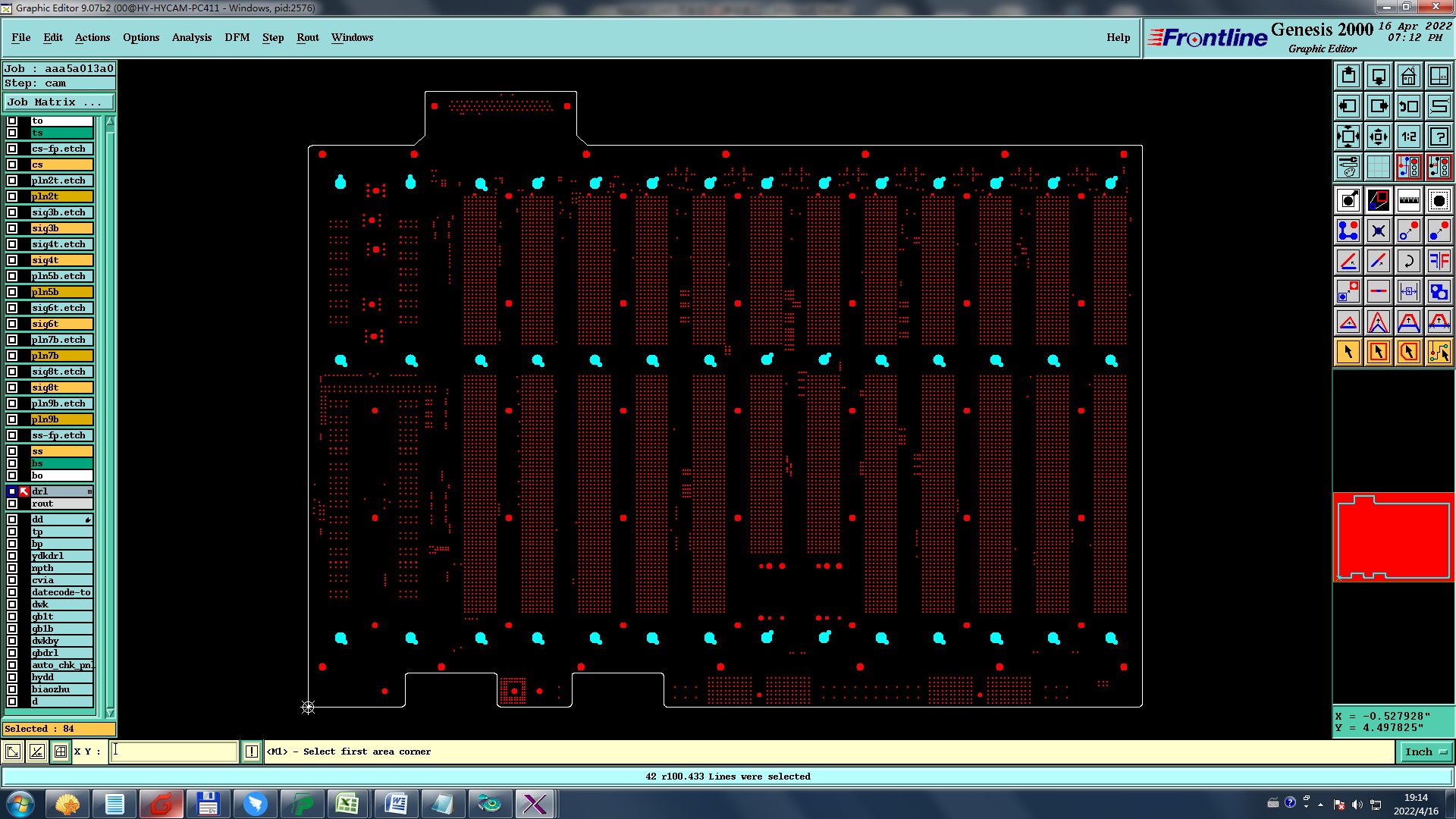The width and height of the screenshot is (1456, 819).
Task: Toggle the checkbox for layer sig3b
Action: 12,228
